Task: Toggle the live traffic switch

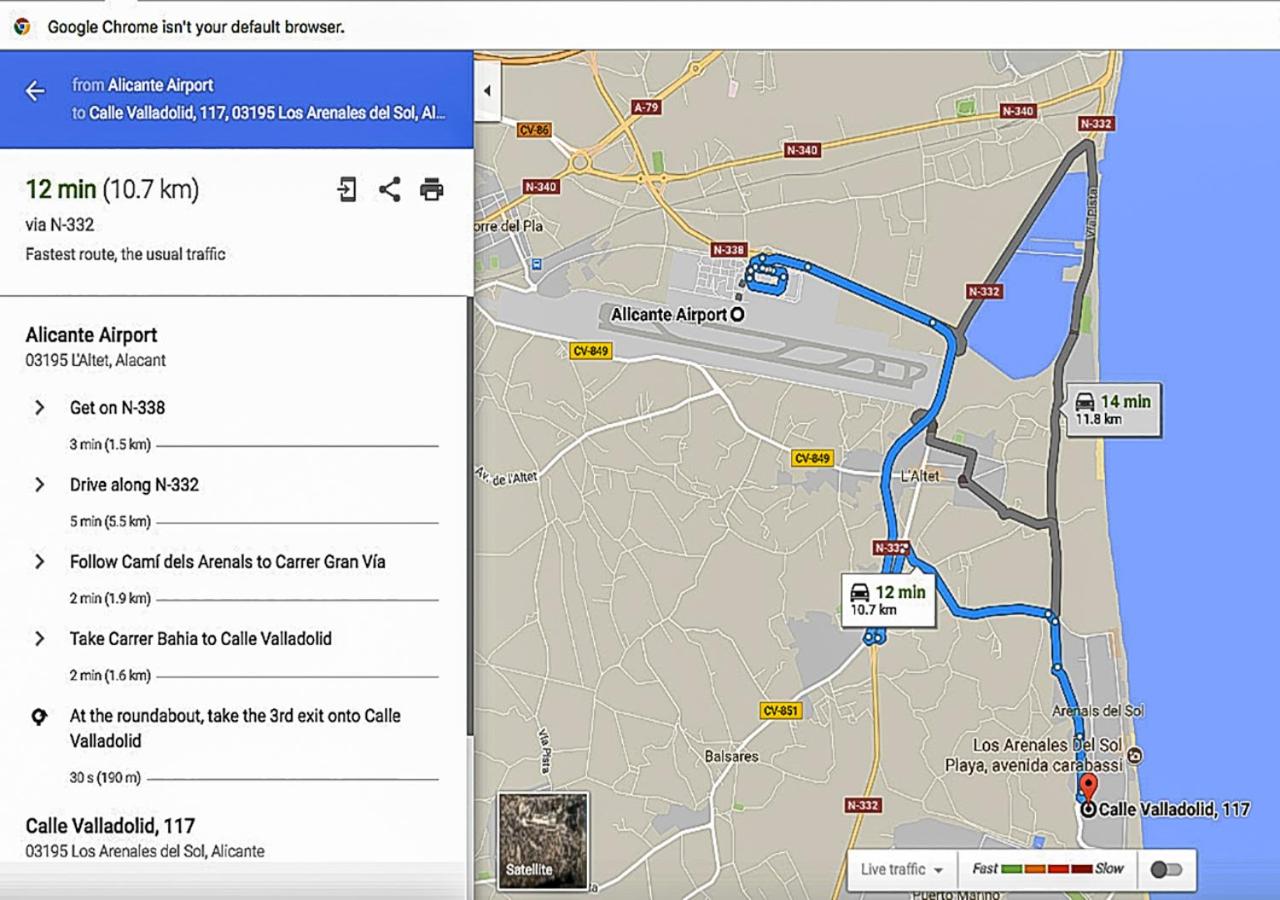Action: tap(1166, 869)
